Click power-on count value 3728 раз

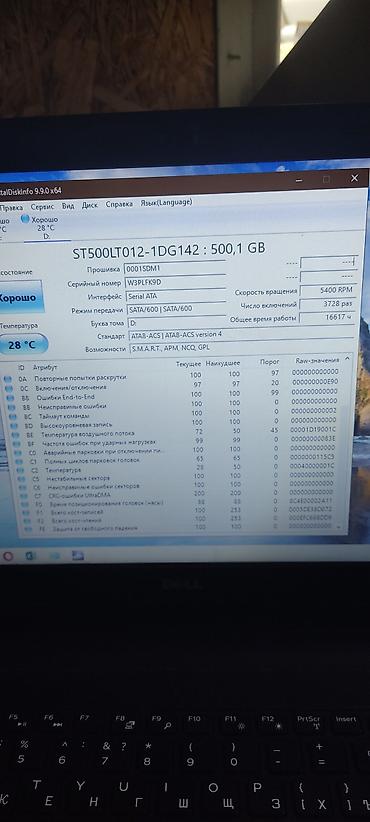(x=329, y=304)
